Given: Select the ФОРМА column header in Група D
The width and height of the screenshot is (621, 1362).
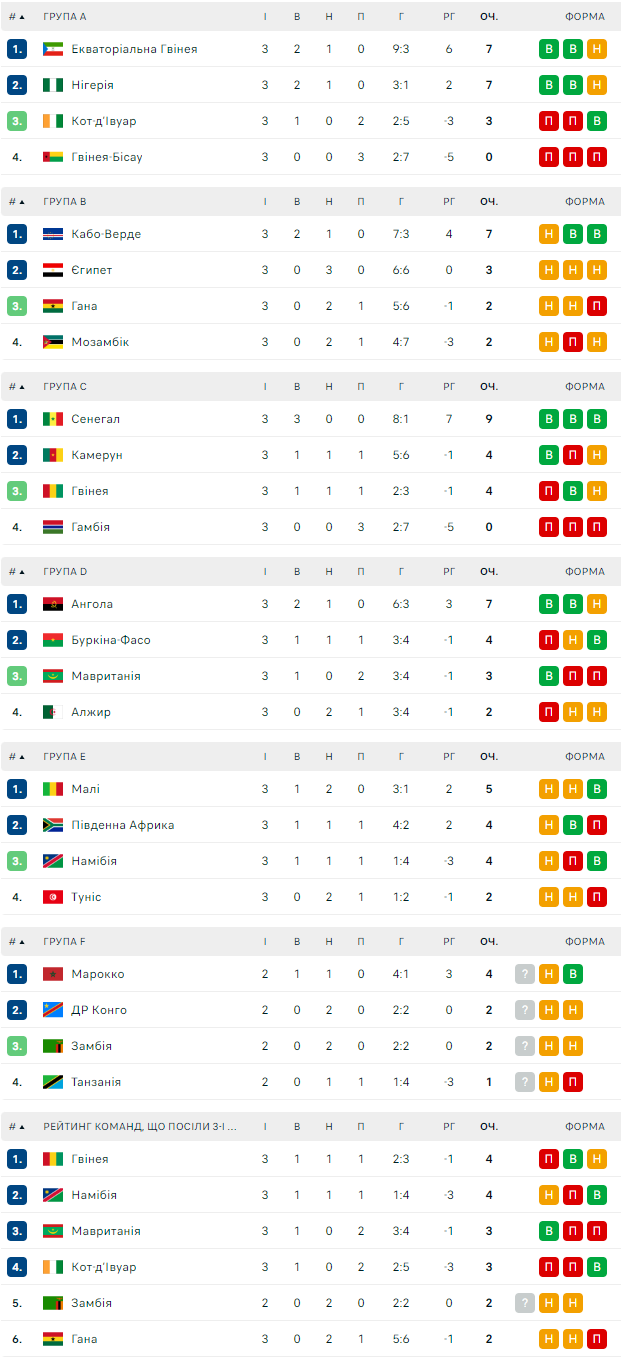Looking at the screenshot, I should 584,572.
